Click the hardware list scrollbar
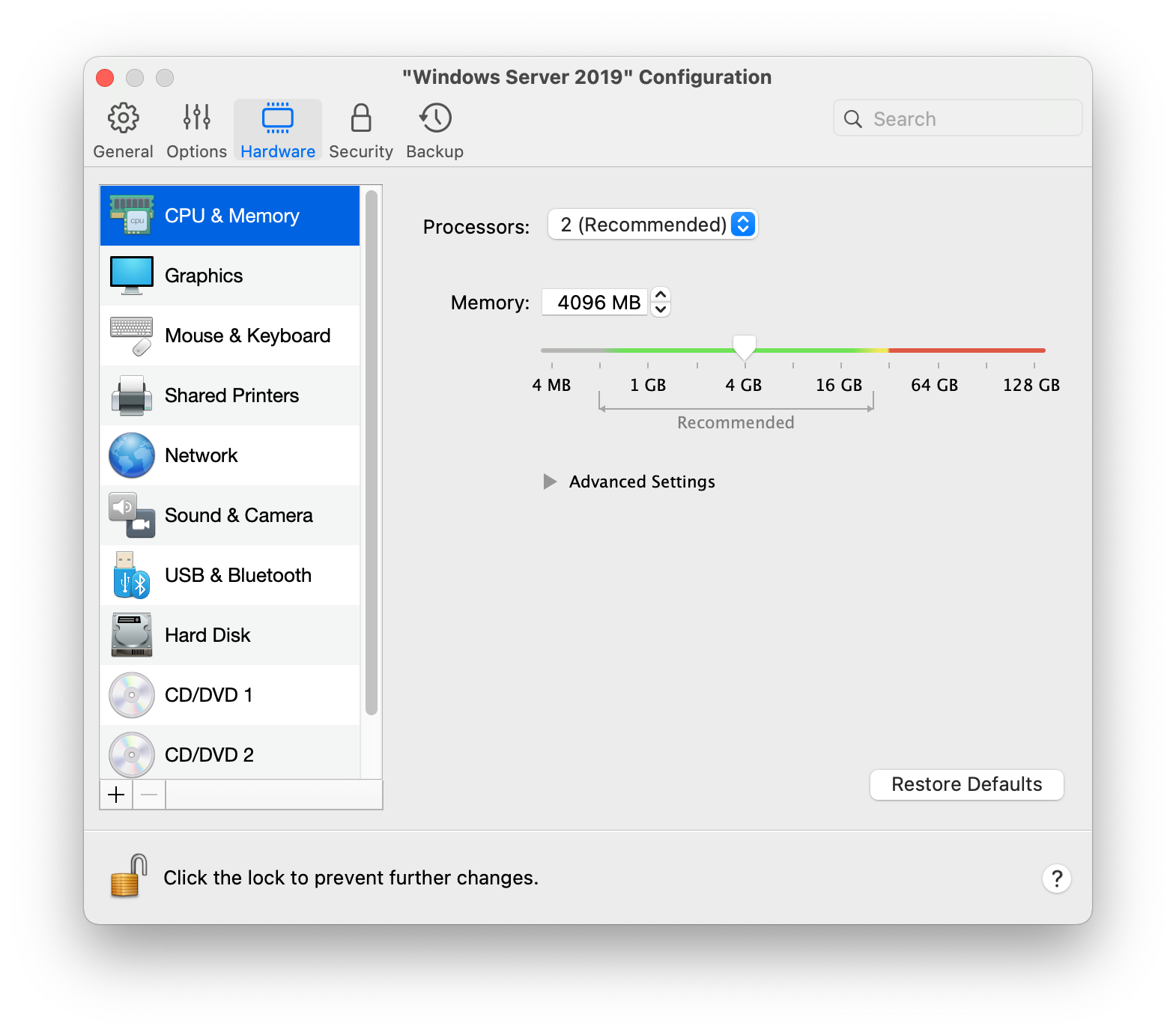 [x=372, y=452]
